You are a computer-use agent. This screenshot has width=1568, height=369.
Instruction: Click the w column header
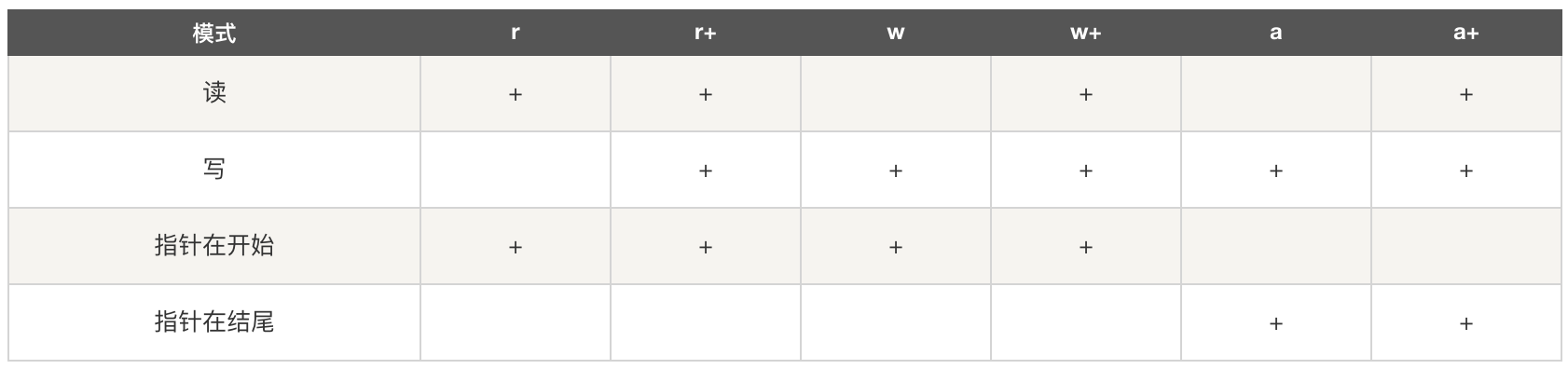(x=896, y=33)
